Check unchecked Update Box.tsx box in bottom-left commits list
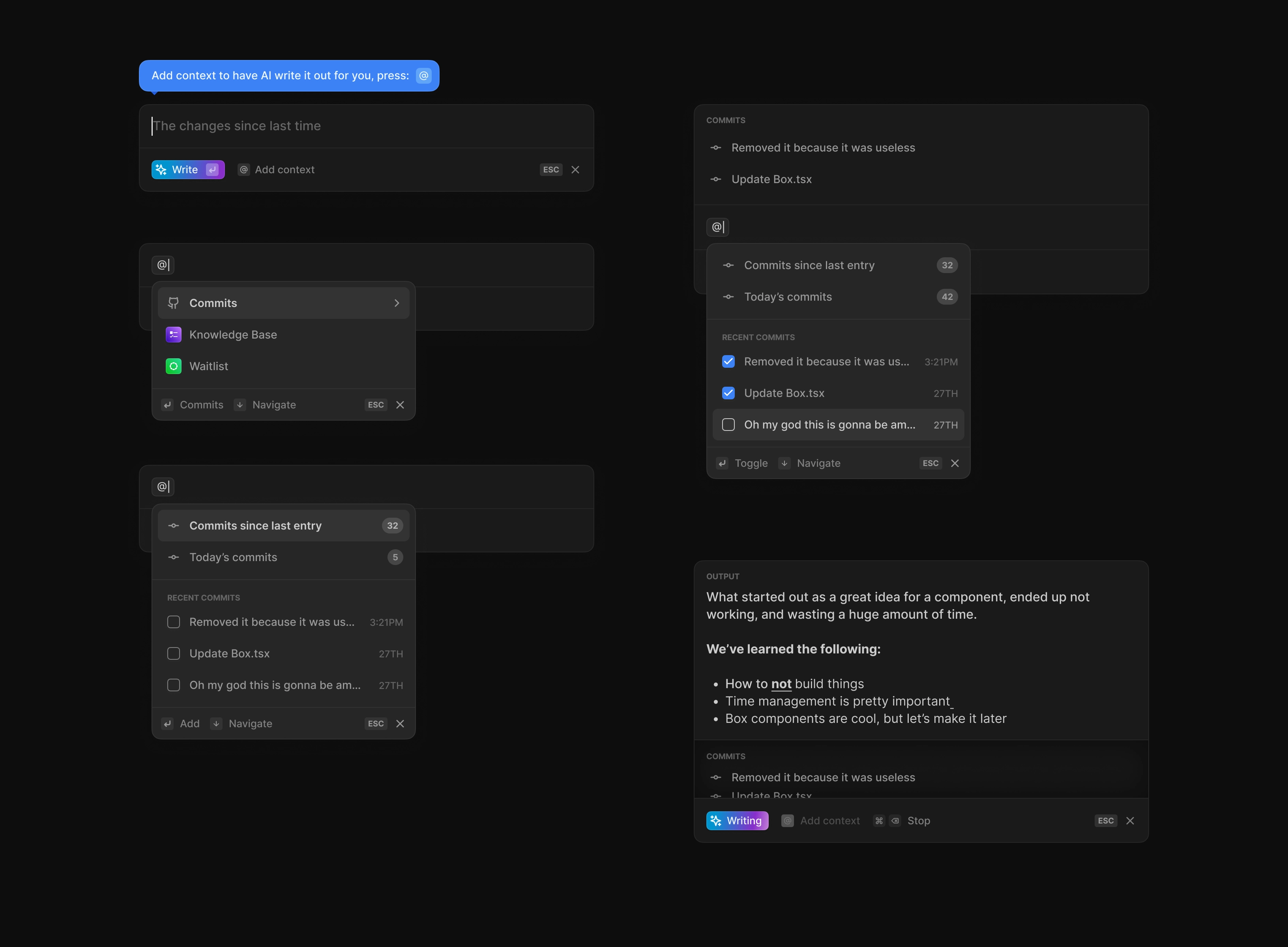This screenshot has height=947, width=1288. (174, 653)
